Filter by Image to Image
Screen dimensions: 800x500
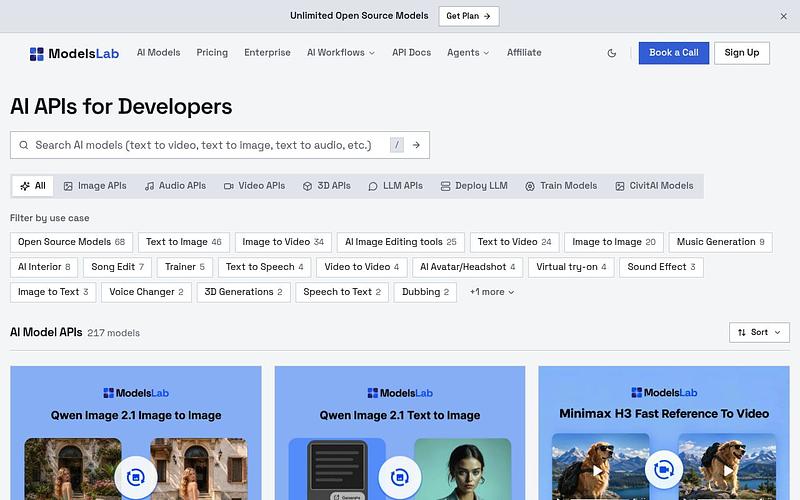pyautogui.click(x=614, y=242)
